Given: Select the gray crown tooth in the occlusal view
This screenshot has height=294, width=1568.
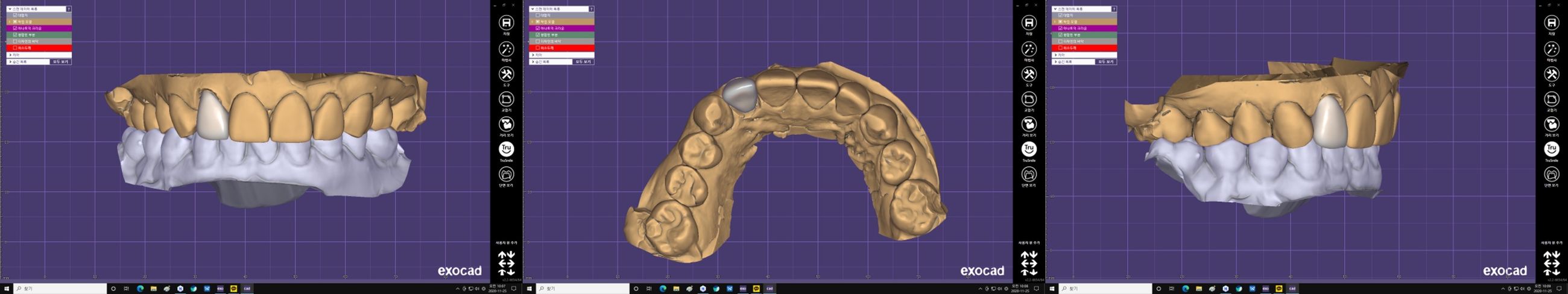Looking at the screenshot, I should click(x=739, y=95).
